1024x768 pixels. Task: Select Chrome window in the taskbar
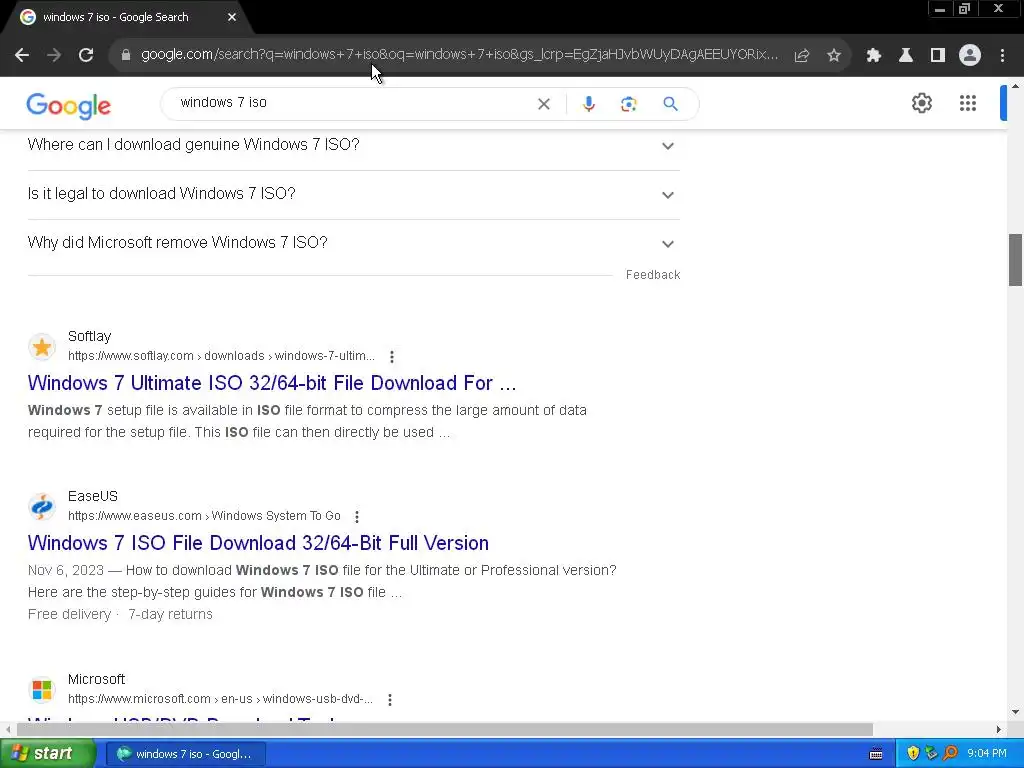[x=185, y=754]
